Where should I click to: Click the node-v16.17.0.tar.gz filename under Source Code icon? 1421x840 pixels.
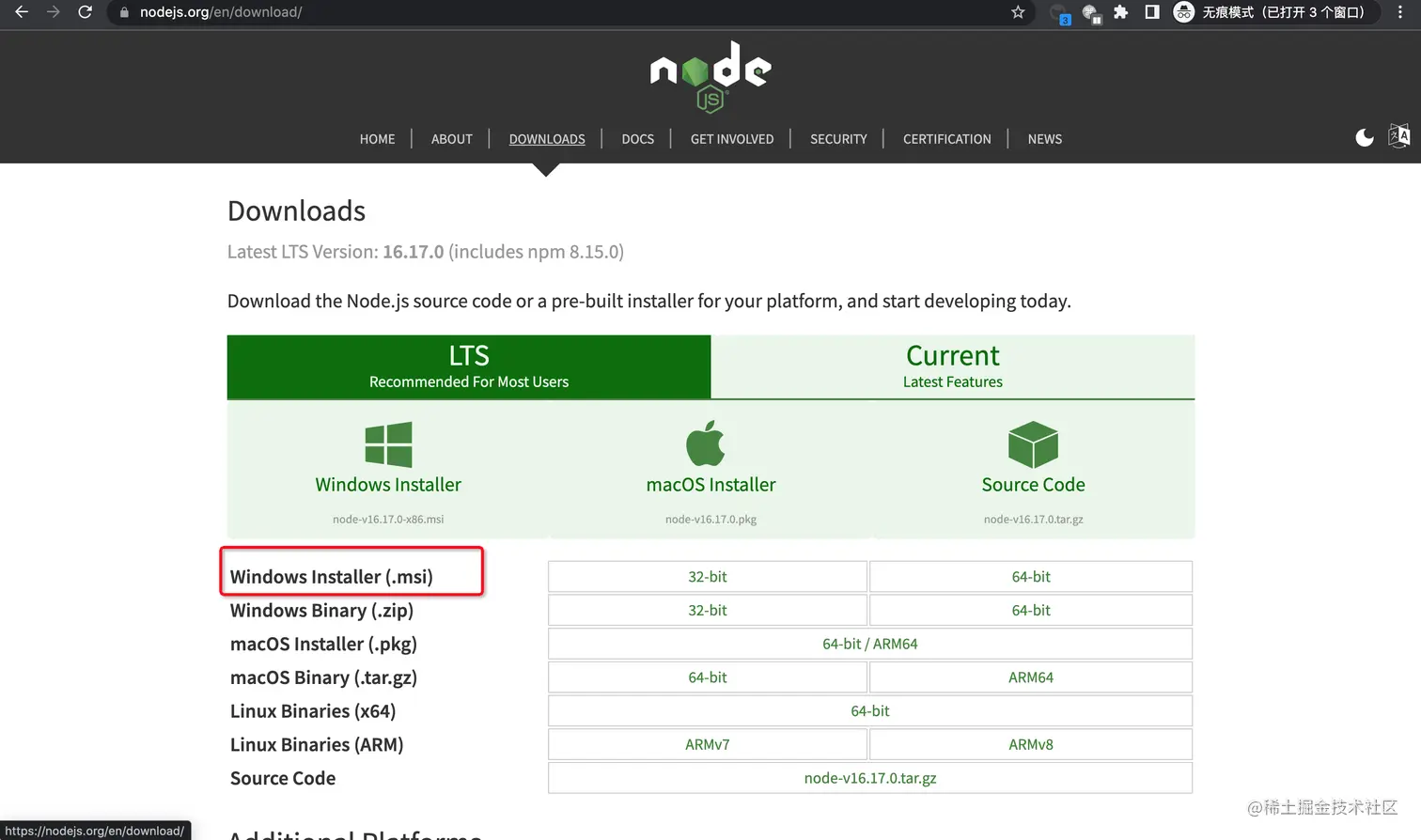(1034, 520)
